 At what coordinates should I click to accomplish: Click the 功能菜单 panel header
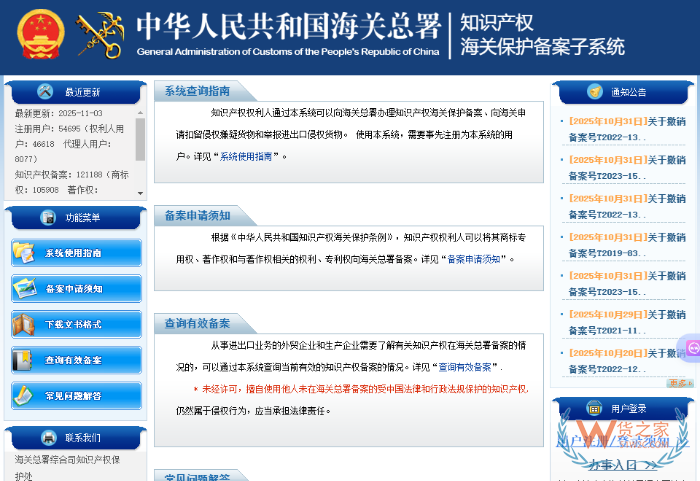(x=75, y=217)
